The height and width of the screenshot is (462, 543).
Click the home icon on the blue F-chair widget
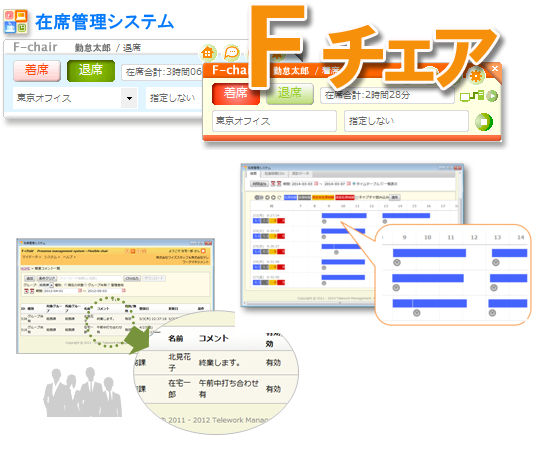[208, 53]
